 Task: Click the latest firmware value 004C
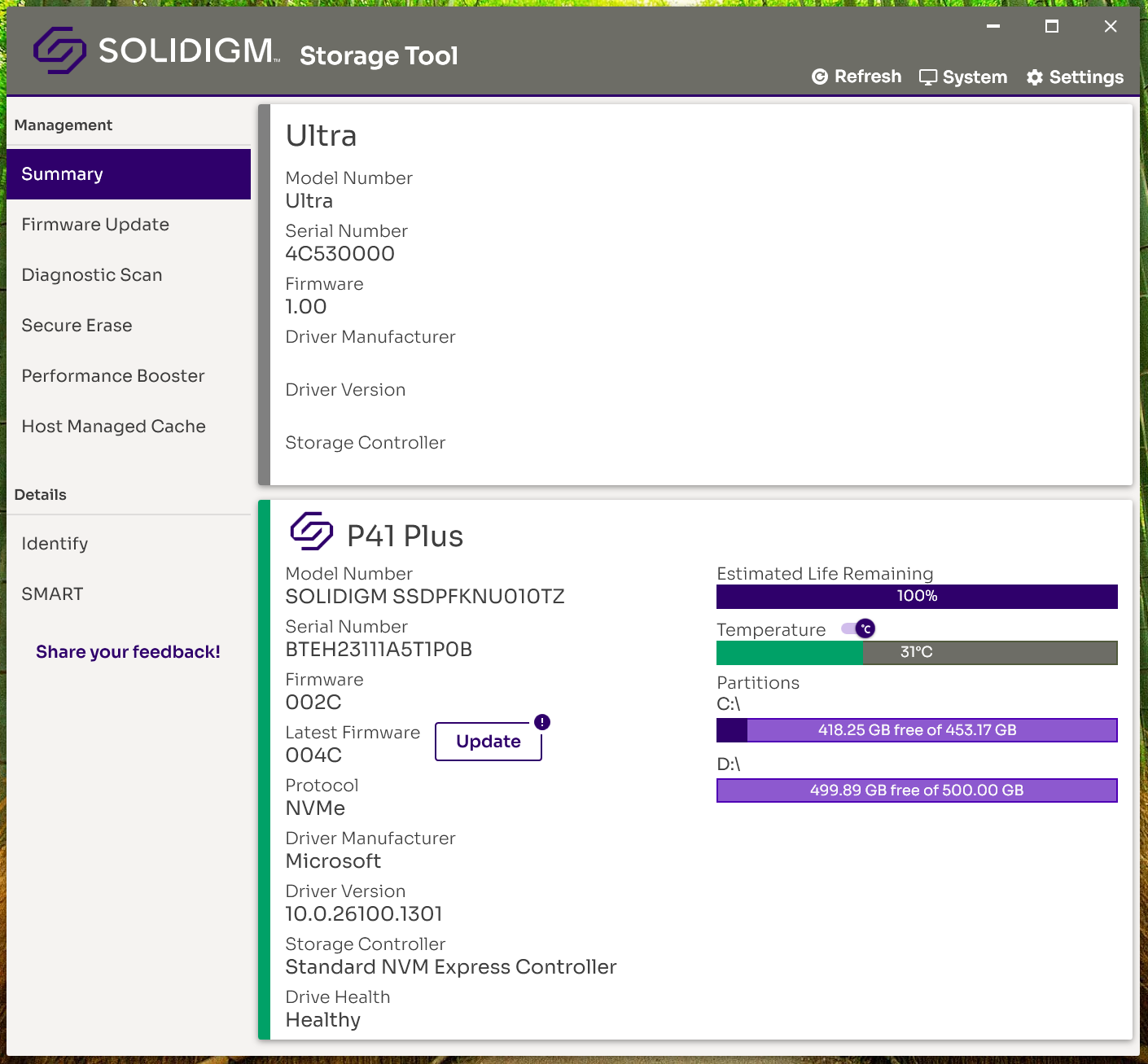(x=313, y=755)
